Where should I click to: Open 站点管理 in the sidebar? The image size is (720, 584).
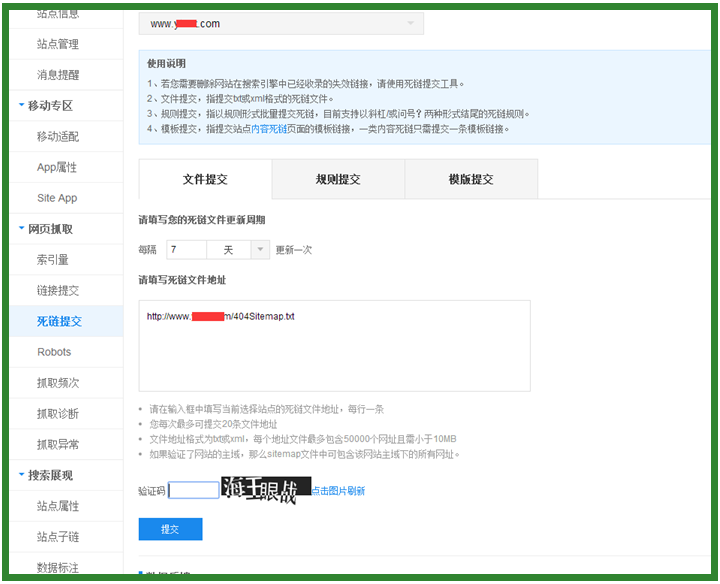coord(58,44)
